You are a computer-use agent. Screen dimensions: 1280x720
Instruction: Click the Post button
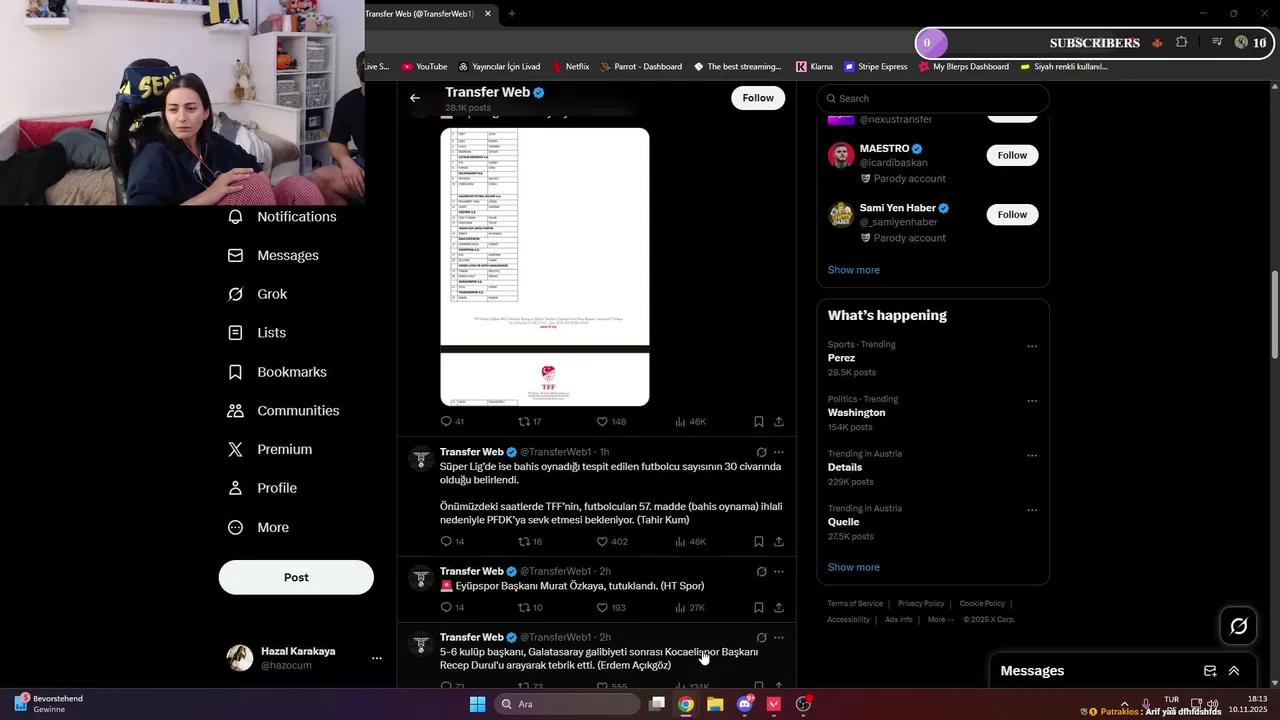point(296,577)
